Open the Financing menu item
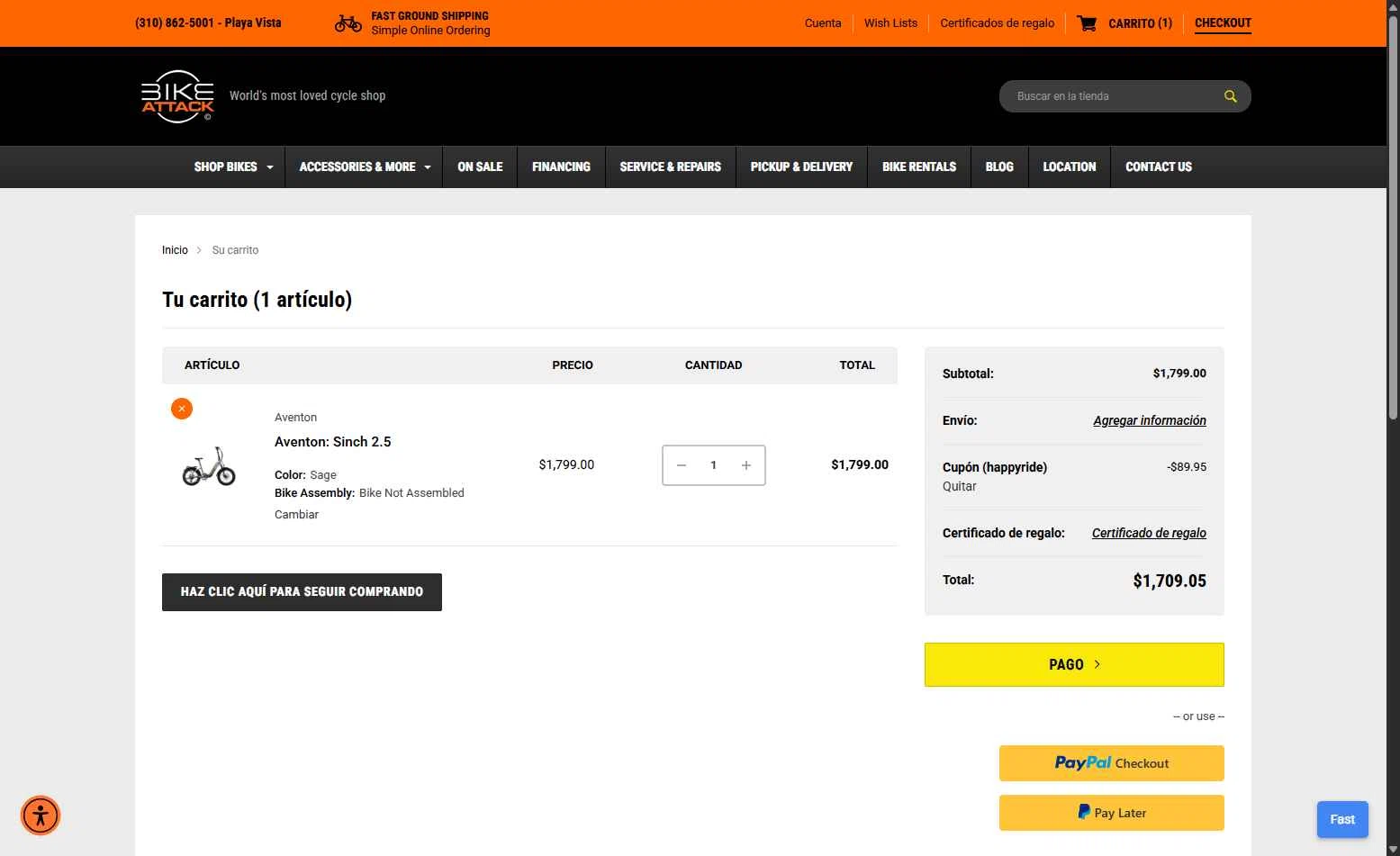Image resolution: width=1400 pixels, height=856 pixels. pyautogui.click(x=561, y=167)
